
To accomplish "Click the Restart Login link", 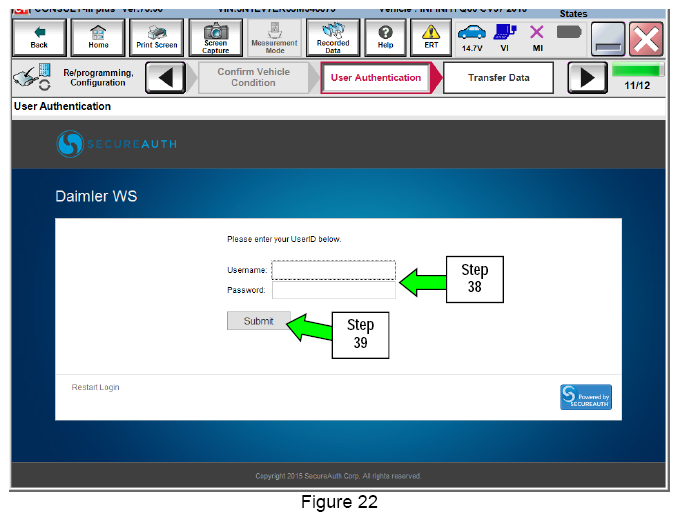I will (95, 387).
